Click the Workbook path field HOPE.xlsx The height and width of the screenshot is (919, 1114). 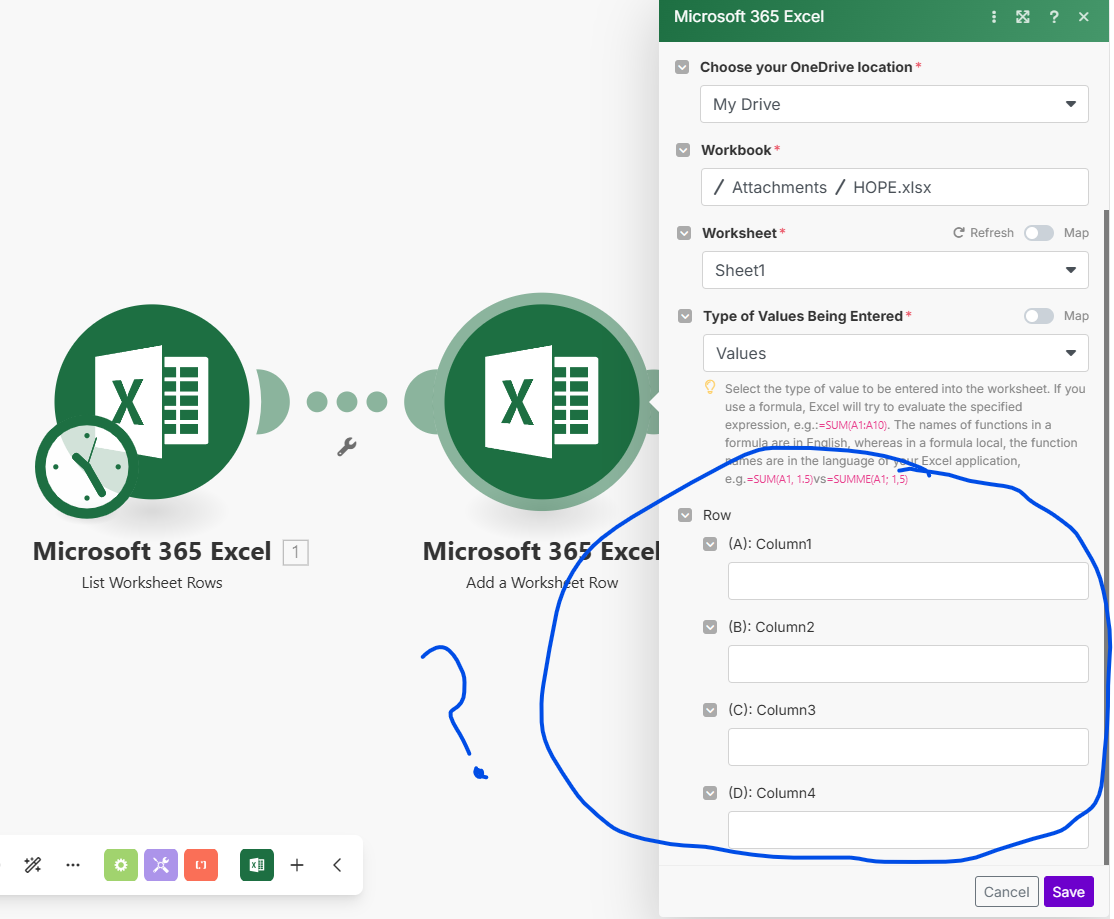click(x=894, y=187)
